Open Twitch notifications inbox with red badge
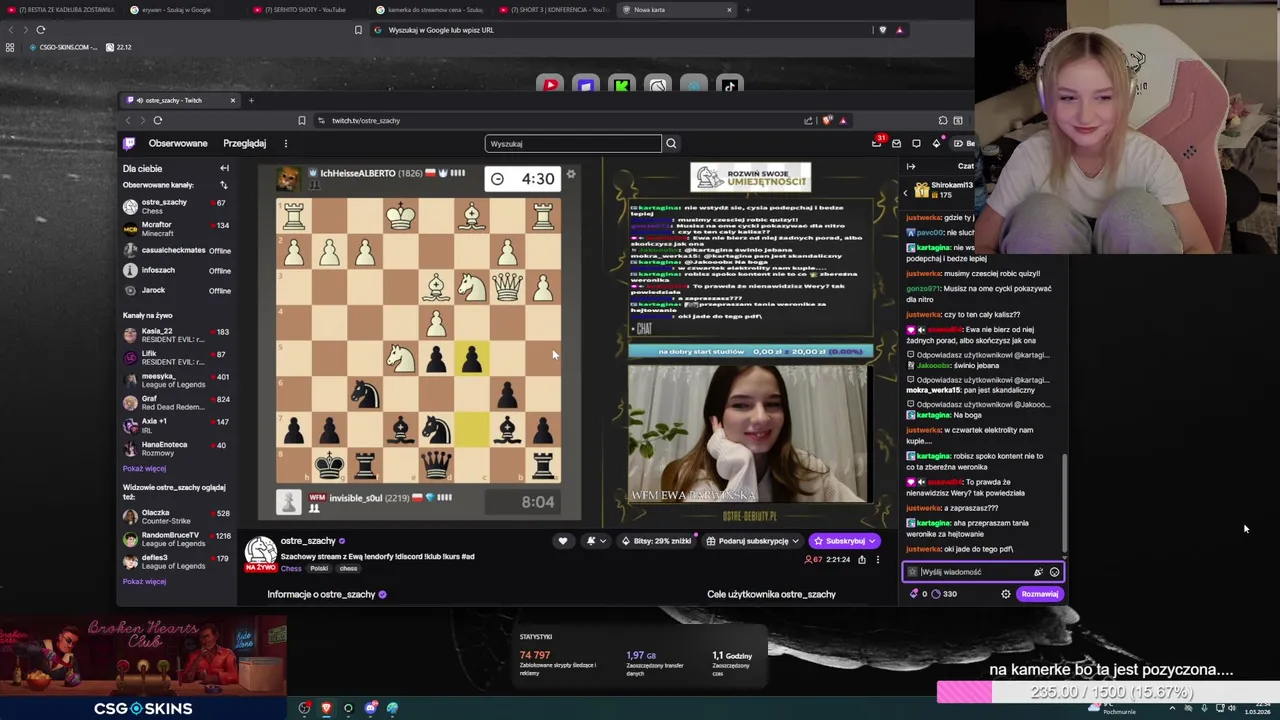This screenshot has height=720, width=1280. (x=877, y=143)
